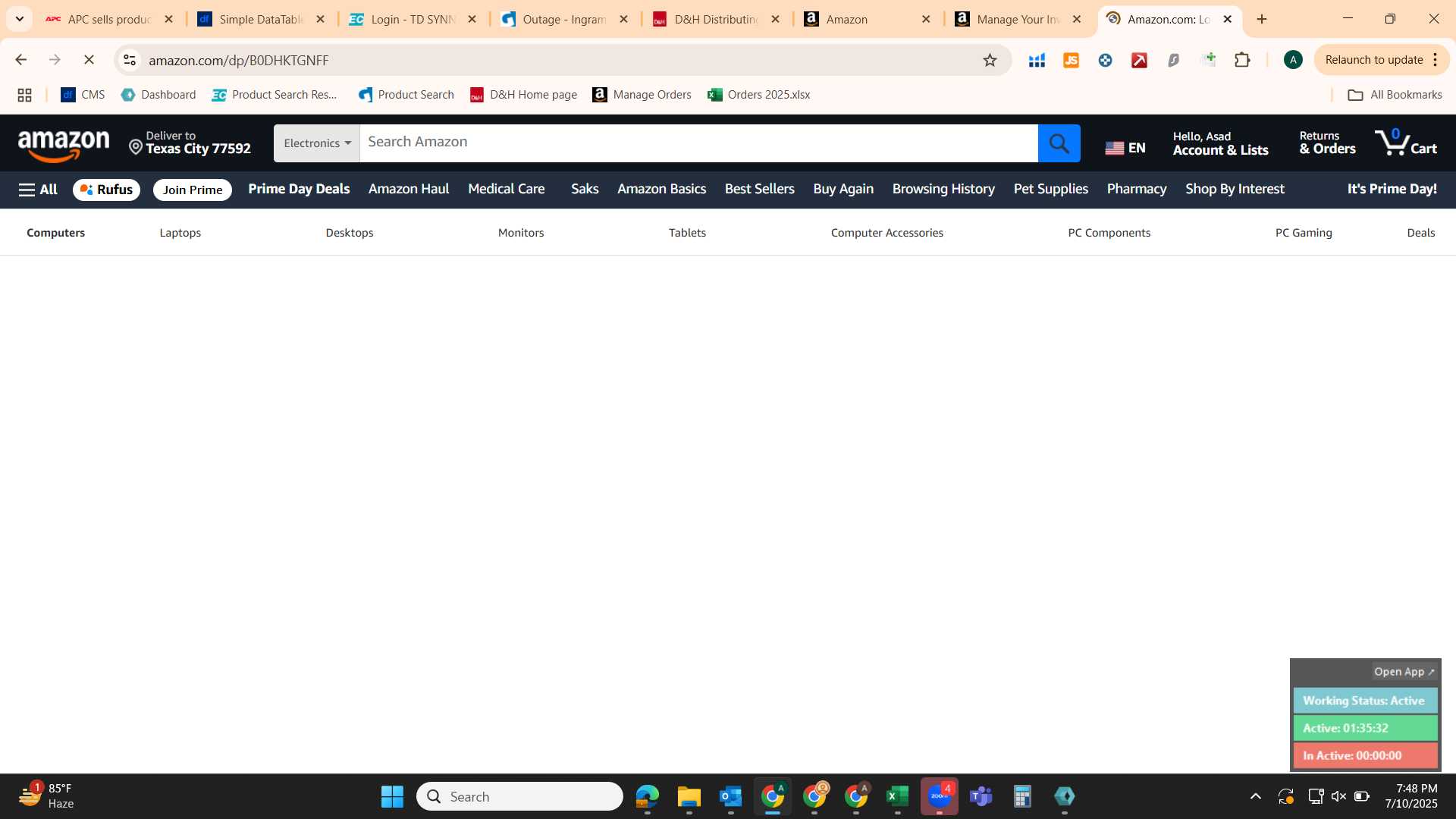Open Chrome extensions puzzle icon

1242,60
